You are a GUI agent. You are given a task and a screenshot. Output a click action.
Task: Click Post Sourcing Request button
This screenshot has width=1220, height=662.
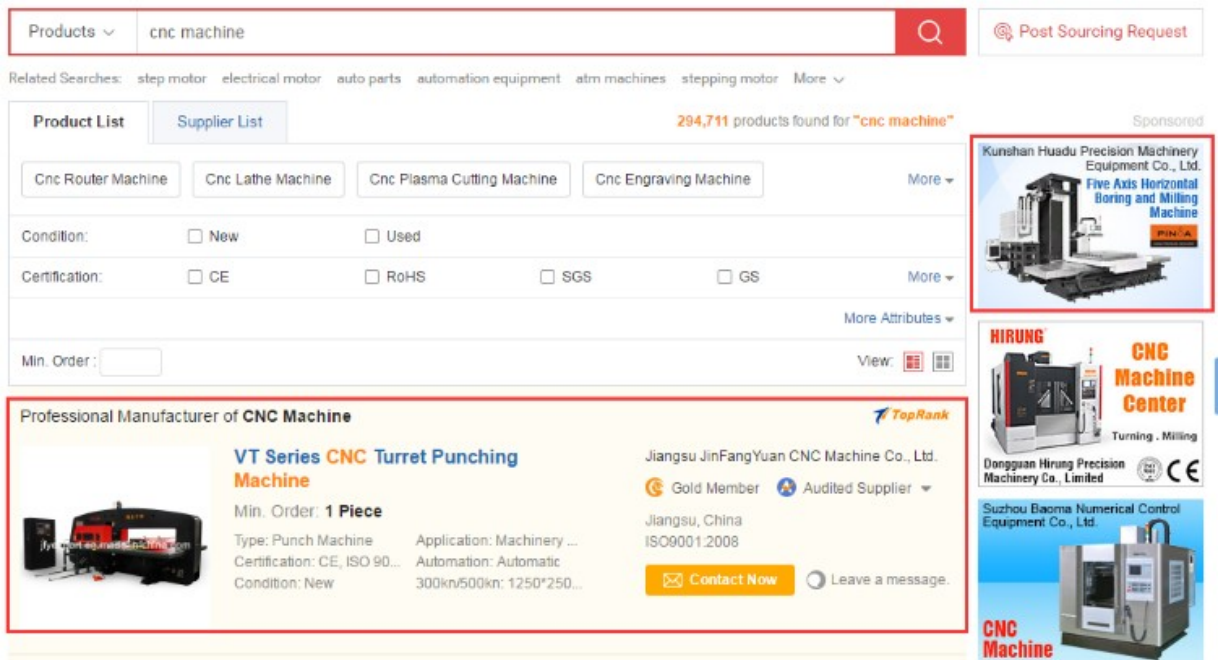point(1091,32)
